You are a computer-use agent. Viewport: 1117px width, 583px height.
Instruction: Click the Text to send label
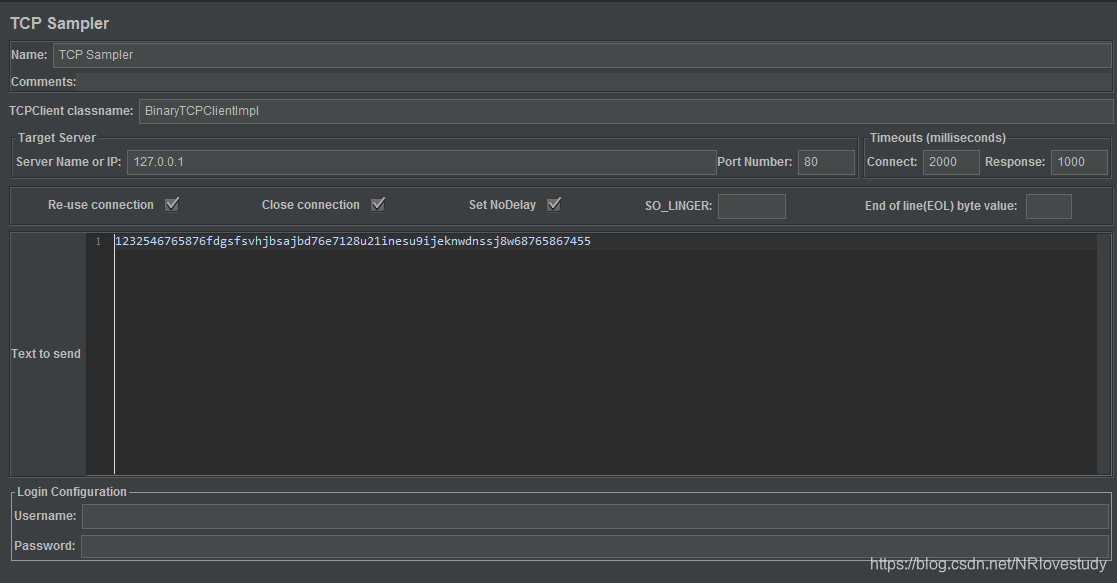coord(46,354)
